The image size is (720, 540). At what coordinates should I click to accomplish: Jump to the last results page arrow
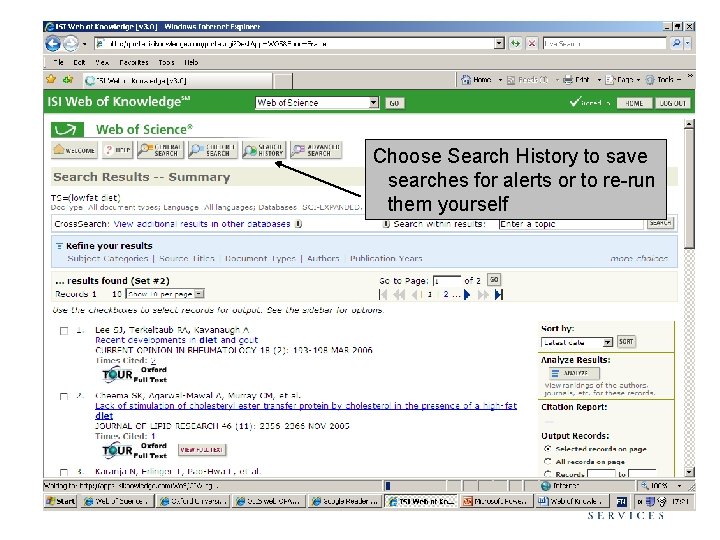pos(499,295)
